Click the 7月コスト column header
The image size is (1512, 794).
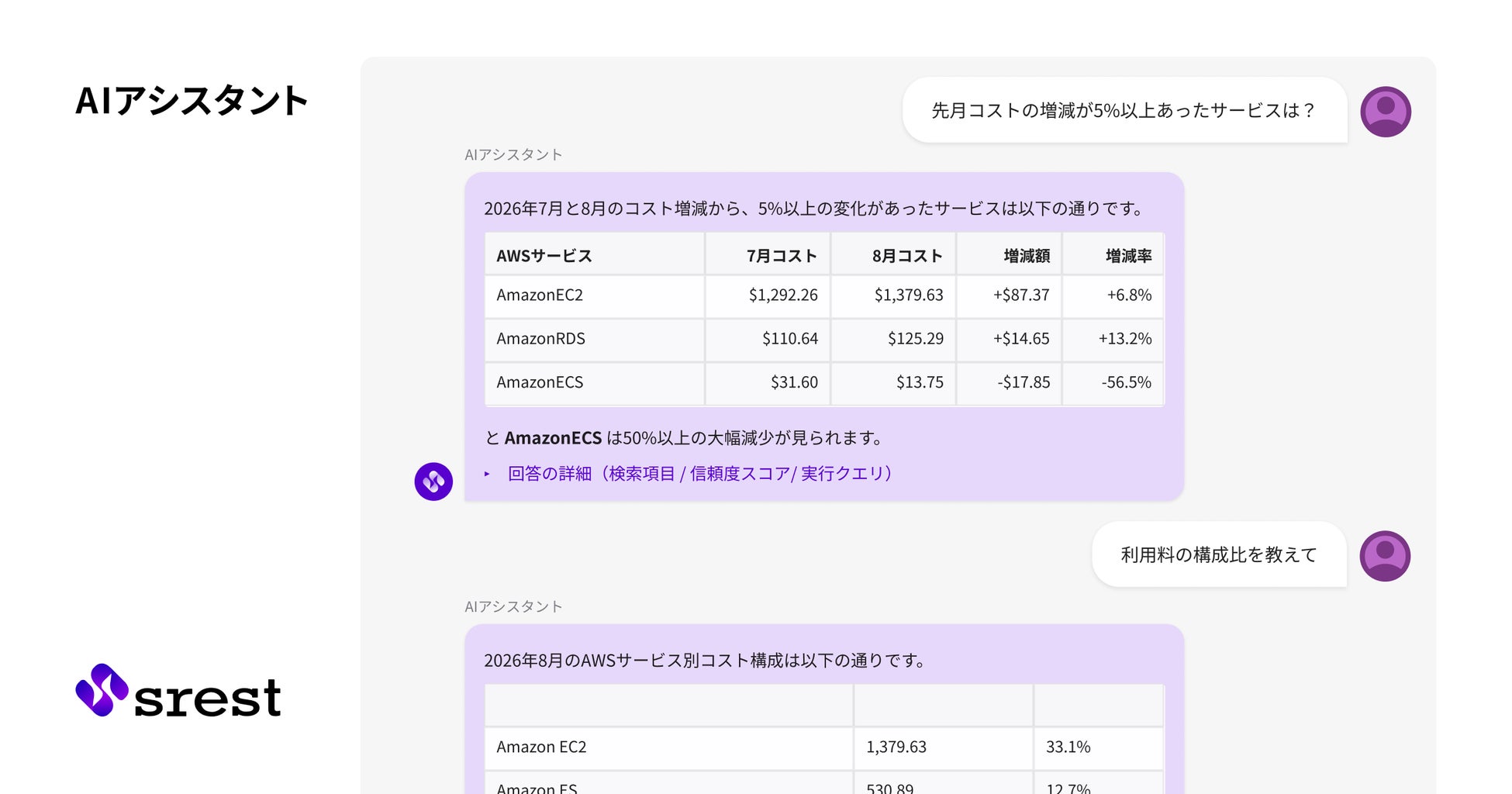pos(768,255)
